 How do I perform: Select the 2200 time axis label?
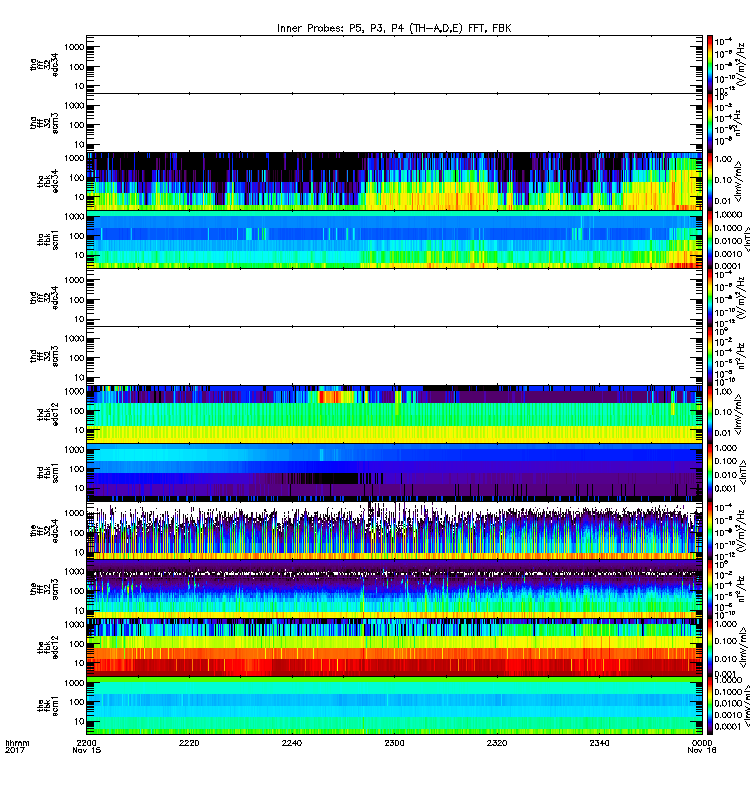pos(87,743)
